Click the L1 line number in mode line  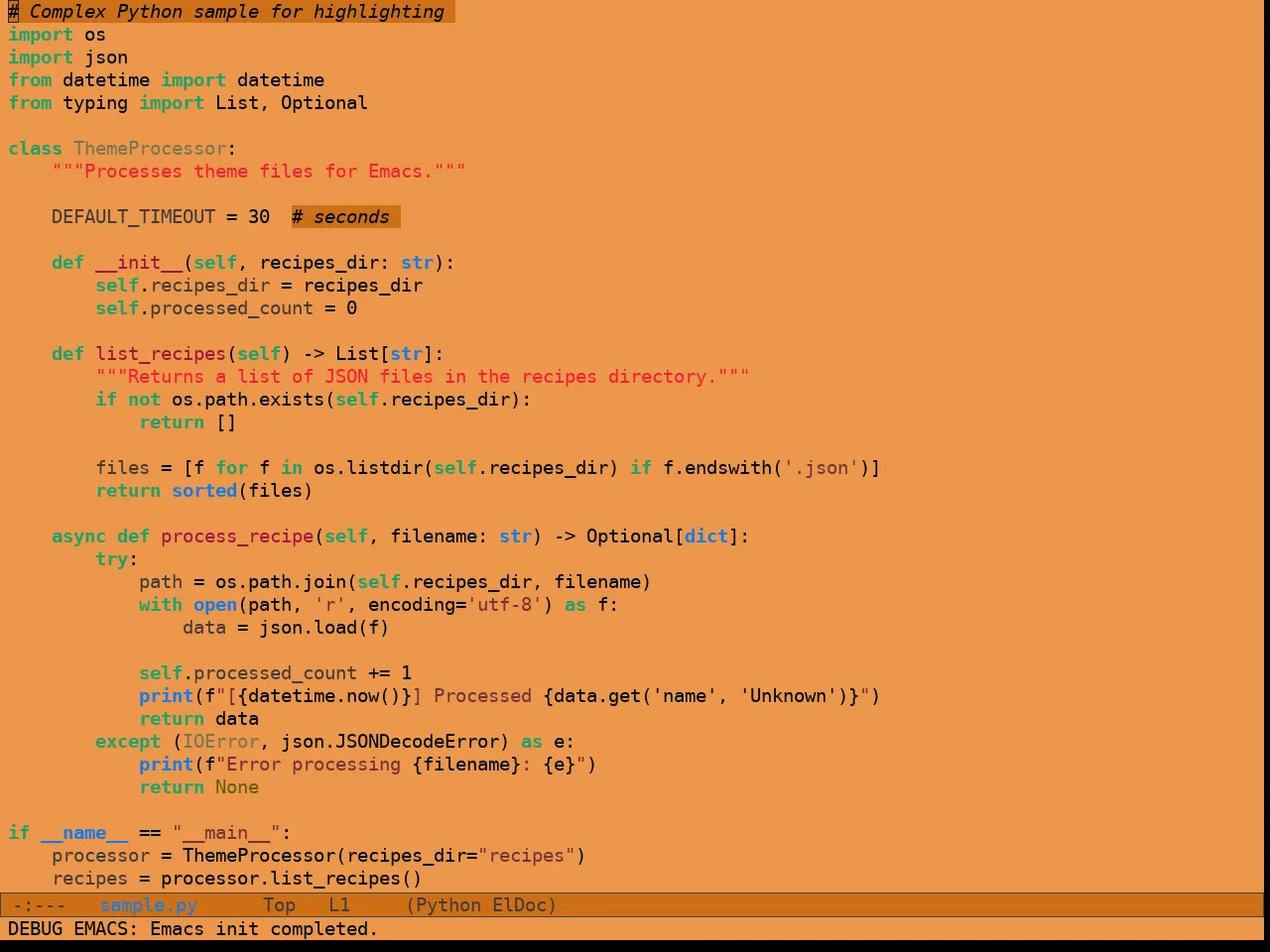click(x=339, y=905)
